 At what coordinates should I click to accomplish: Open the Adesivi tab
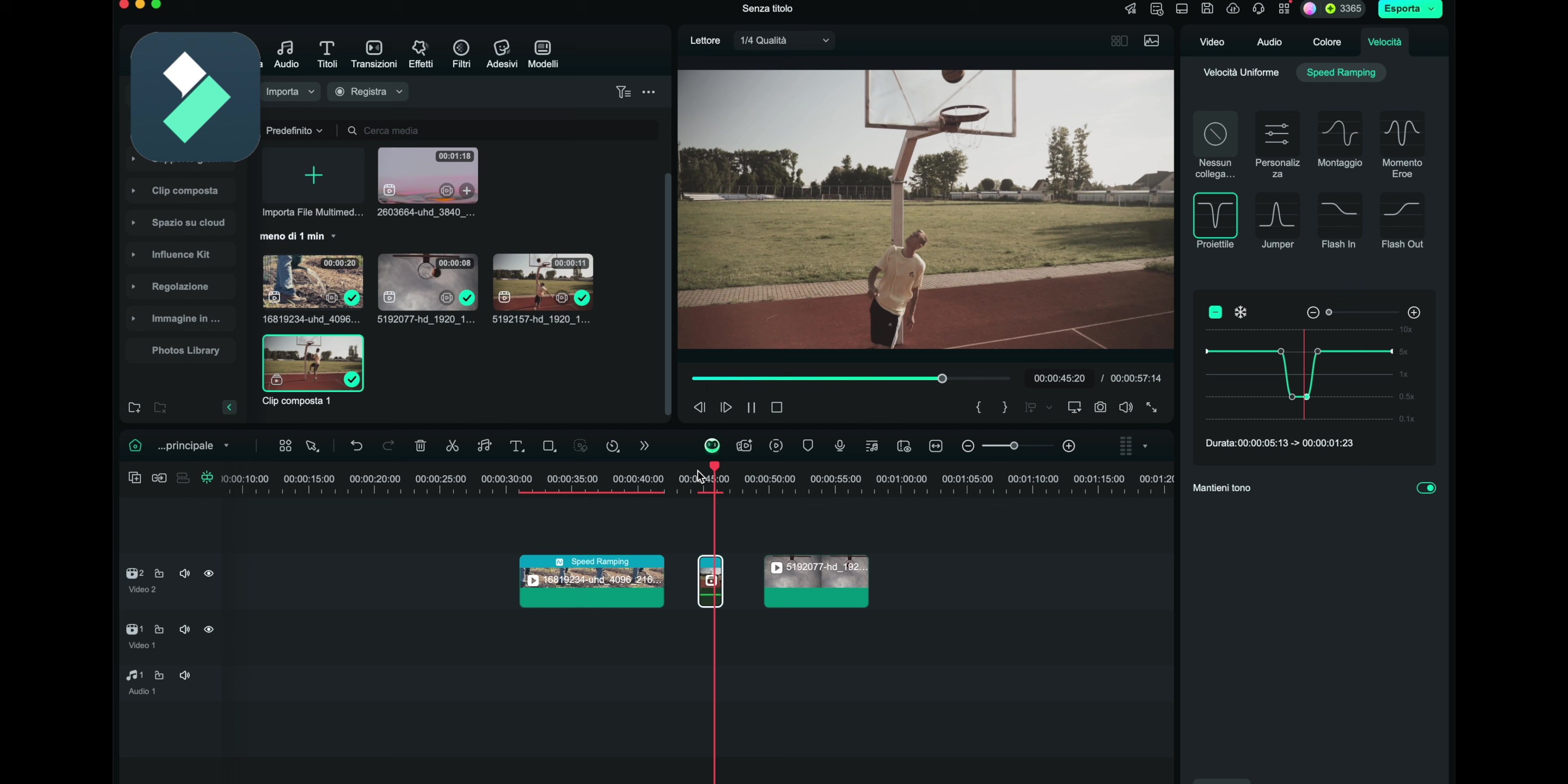[x=501, y=53]
